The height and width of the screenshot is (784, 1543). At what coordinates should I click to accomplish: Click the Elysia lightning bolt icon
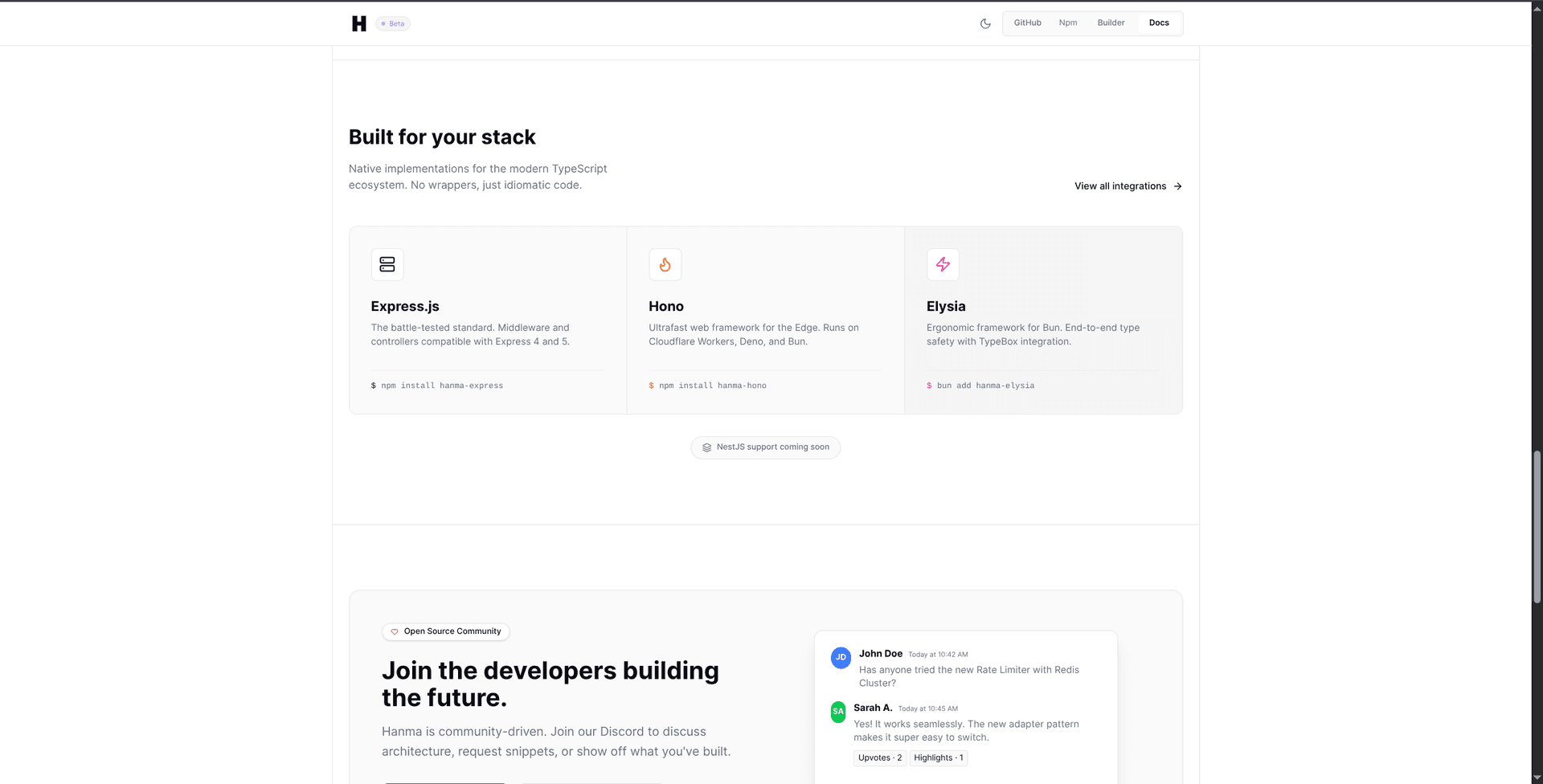[x=943, y=264]
